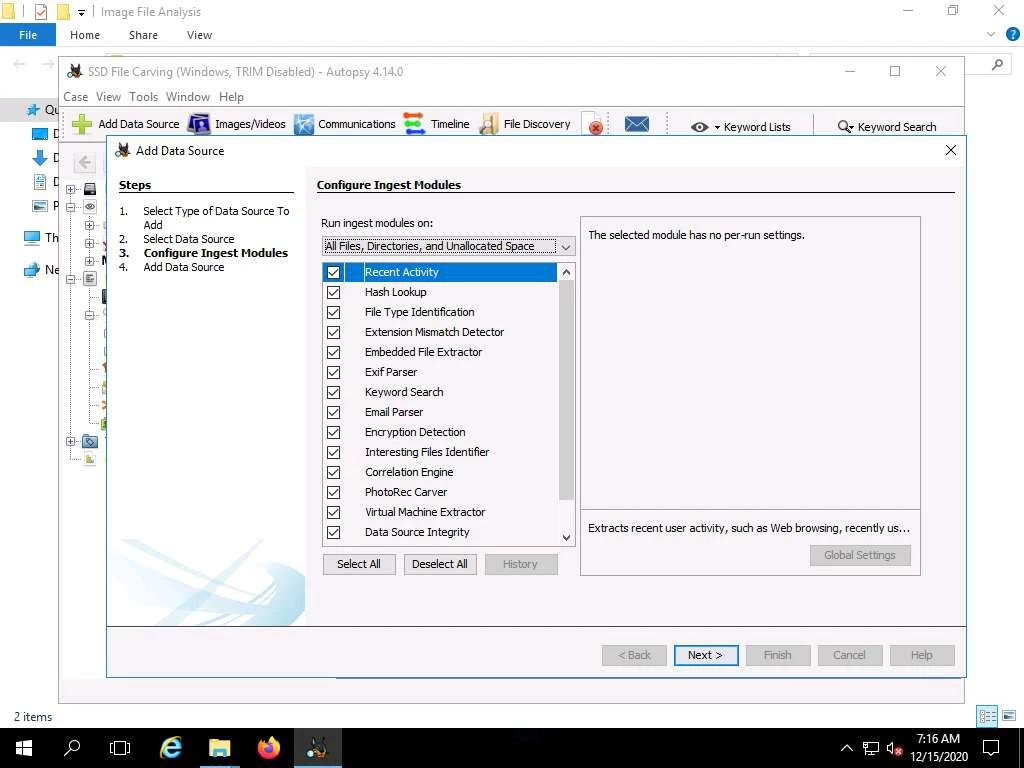1024x768 pixels.
Task: Click the wizard Help button
Action: [922, 655]
